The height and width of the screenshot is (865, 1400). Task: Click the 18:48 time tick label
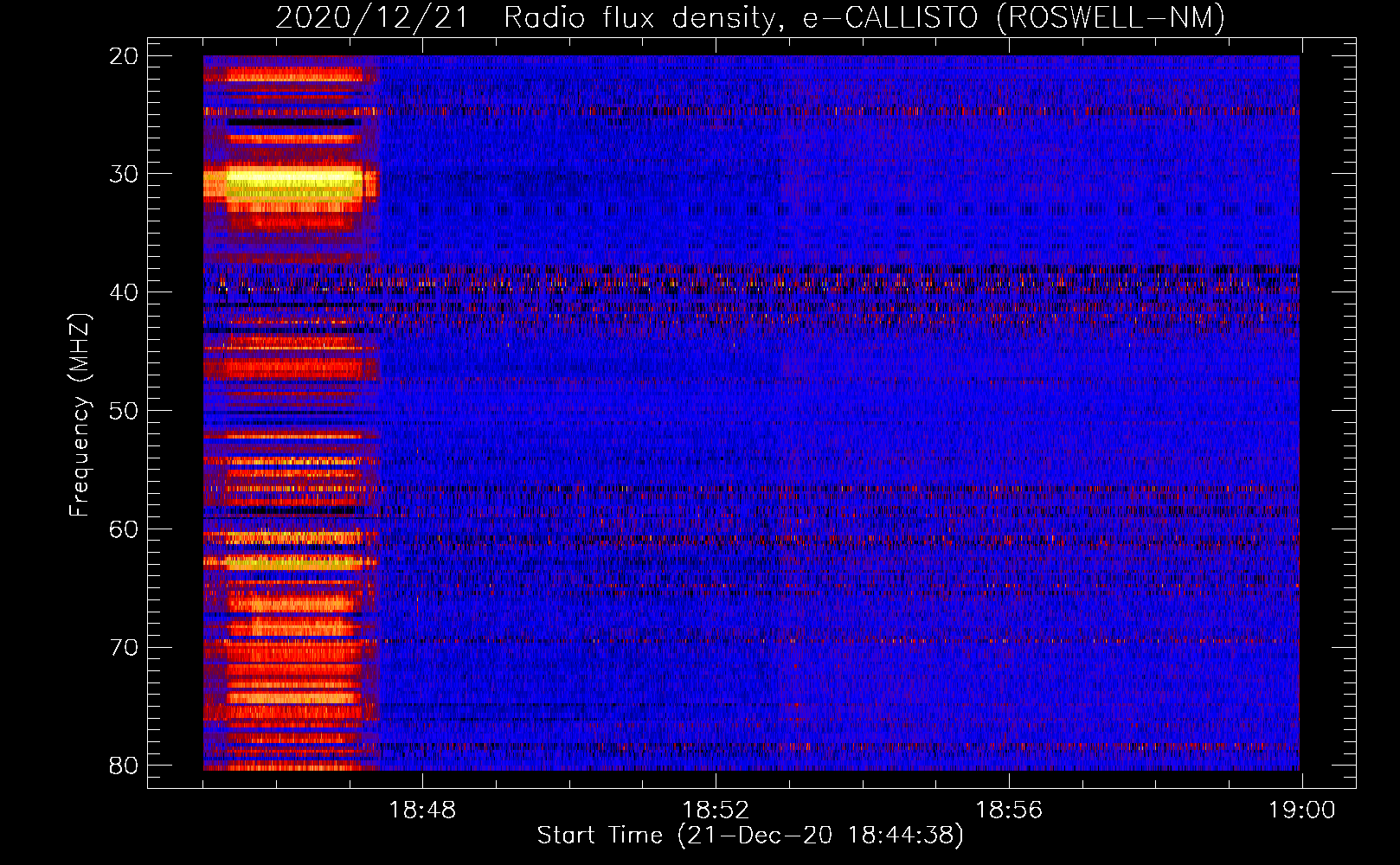click(422, 811)
